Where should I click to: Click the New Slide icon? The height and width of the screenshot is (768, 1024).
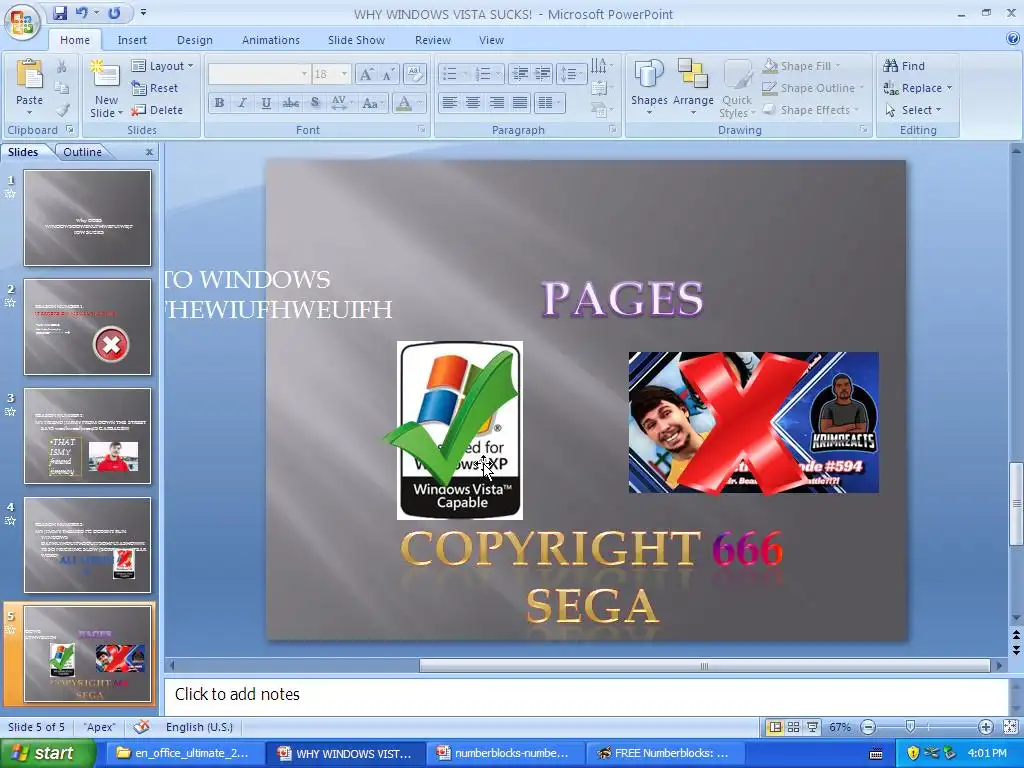click(105, 74)
